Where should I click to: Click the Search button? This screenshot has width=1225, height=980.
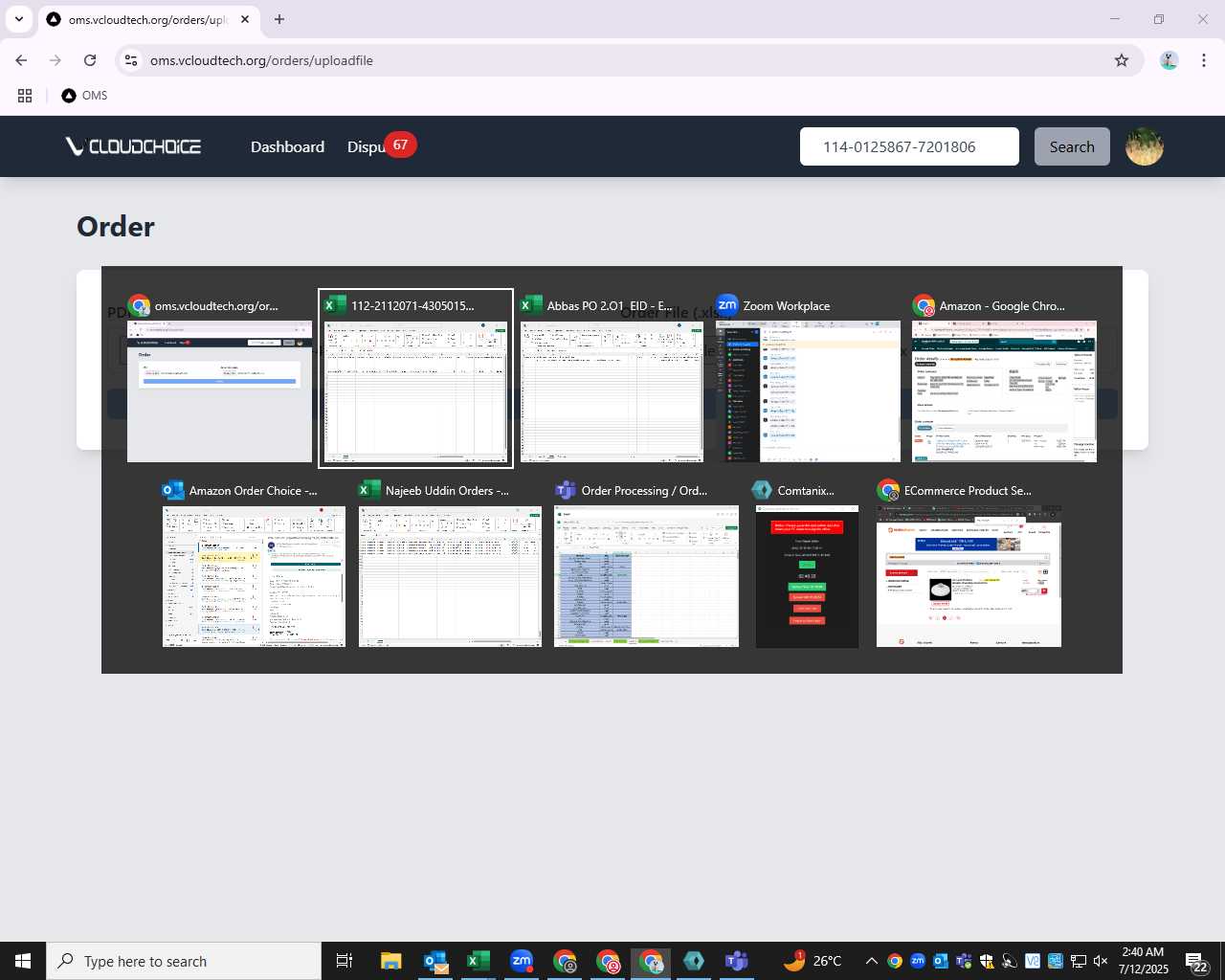click(1072, 146)
